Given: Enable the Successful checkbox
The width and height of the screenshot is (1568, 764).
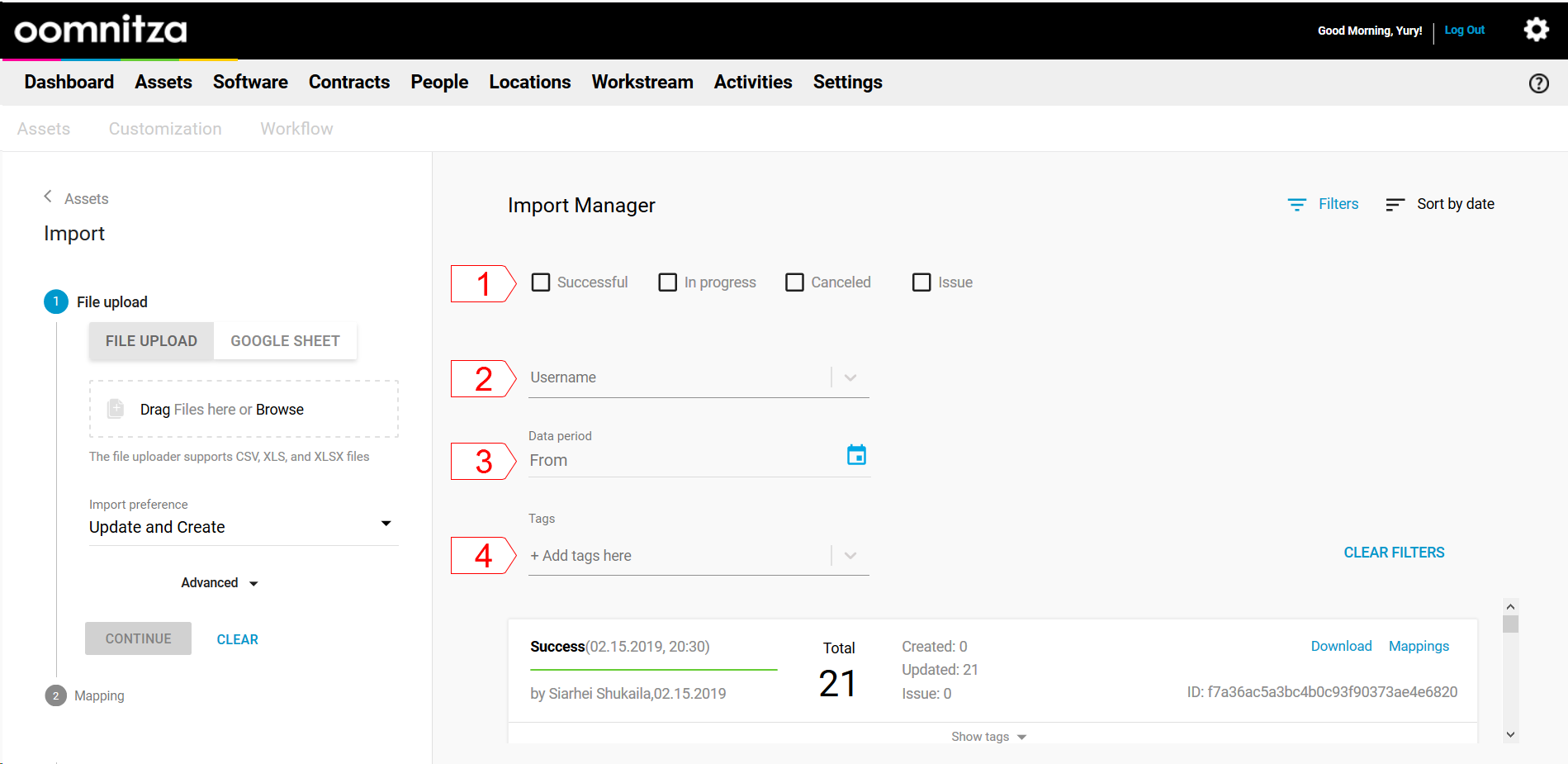Looking at the screenshot, I should pyautogui.click(x=541, y=282).
